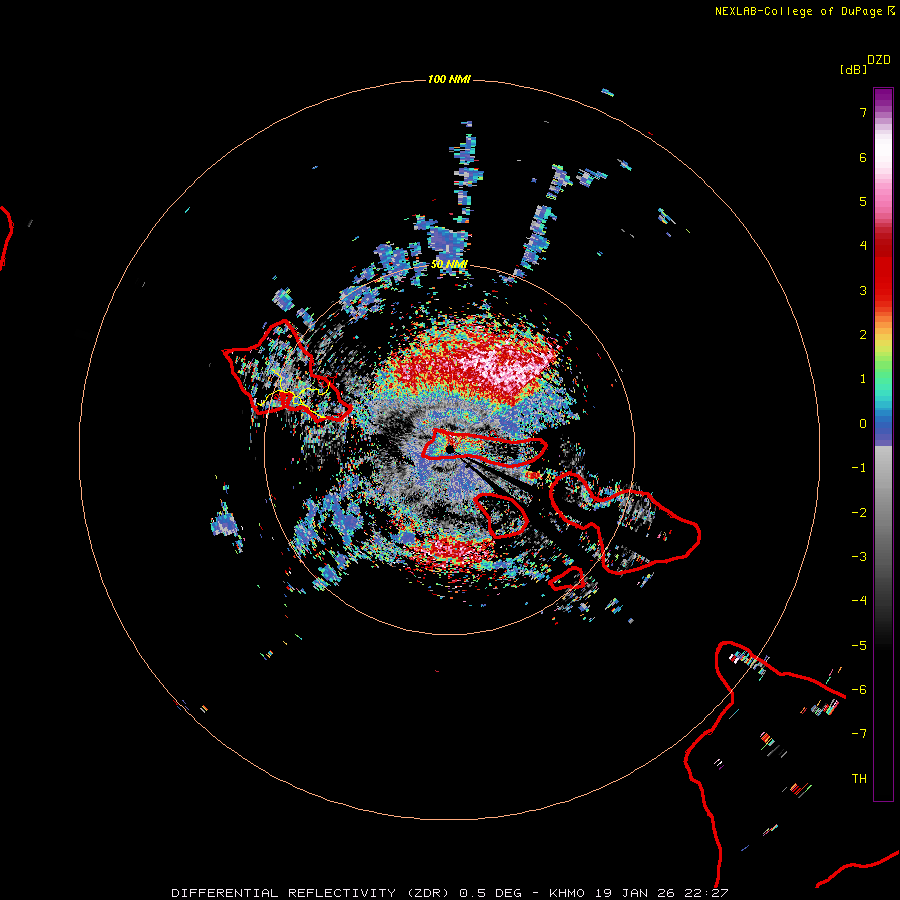Viewport: 900px width, 900px height.
Task: Click the '100 NMI' range ring label
Action: pos(449,79)
